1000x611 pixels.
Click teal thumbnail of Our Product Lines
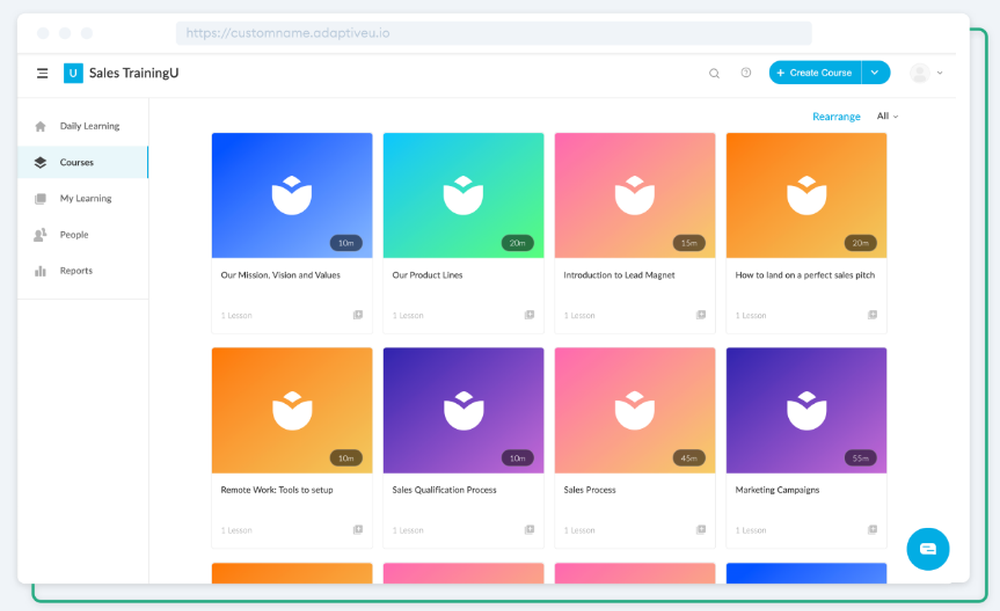click(x=464, y=195)
